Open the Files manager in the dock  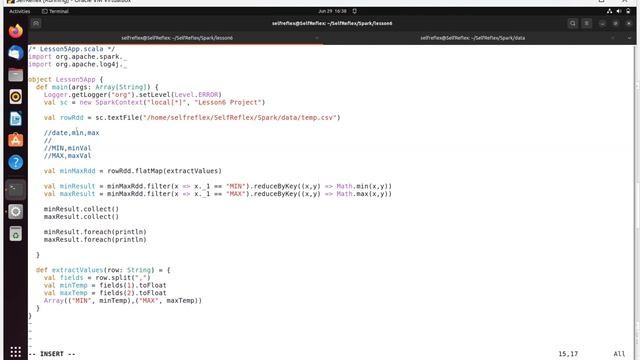pos(16,75)
